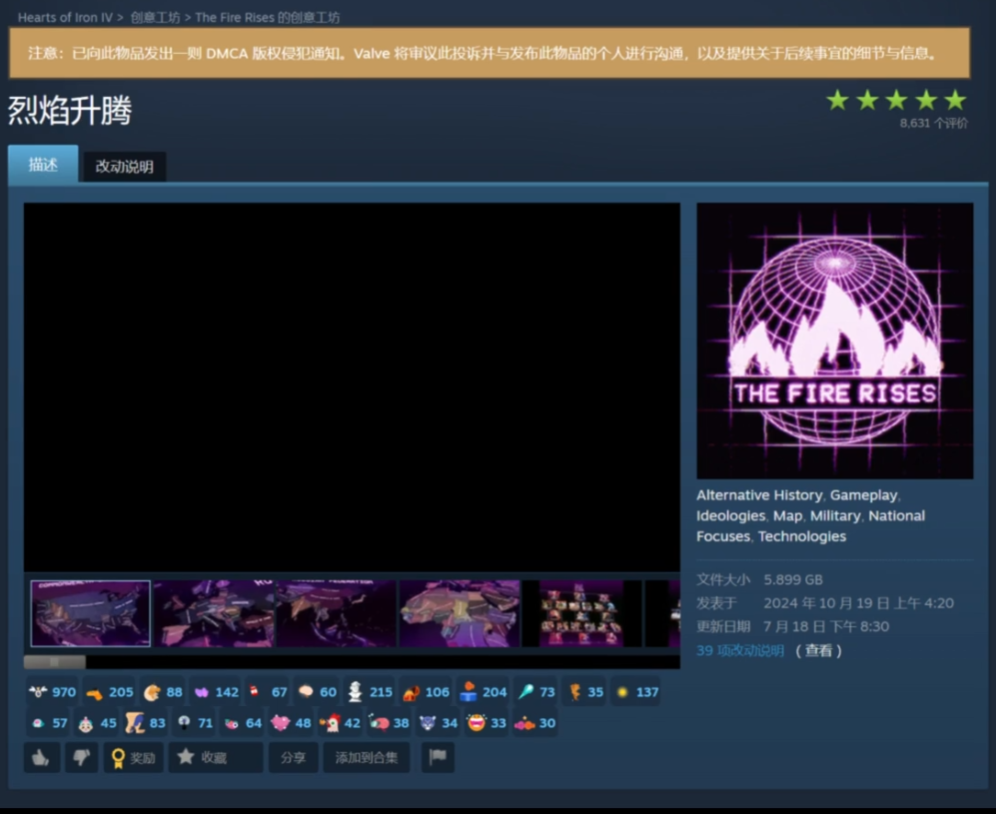Click the National Focuses tag
The height and width of the screenshot is (814, 996).
click(x=811, y=526)
